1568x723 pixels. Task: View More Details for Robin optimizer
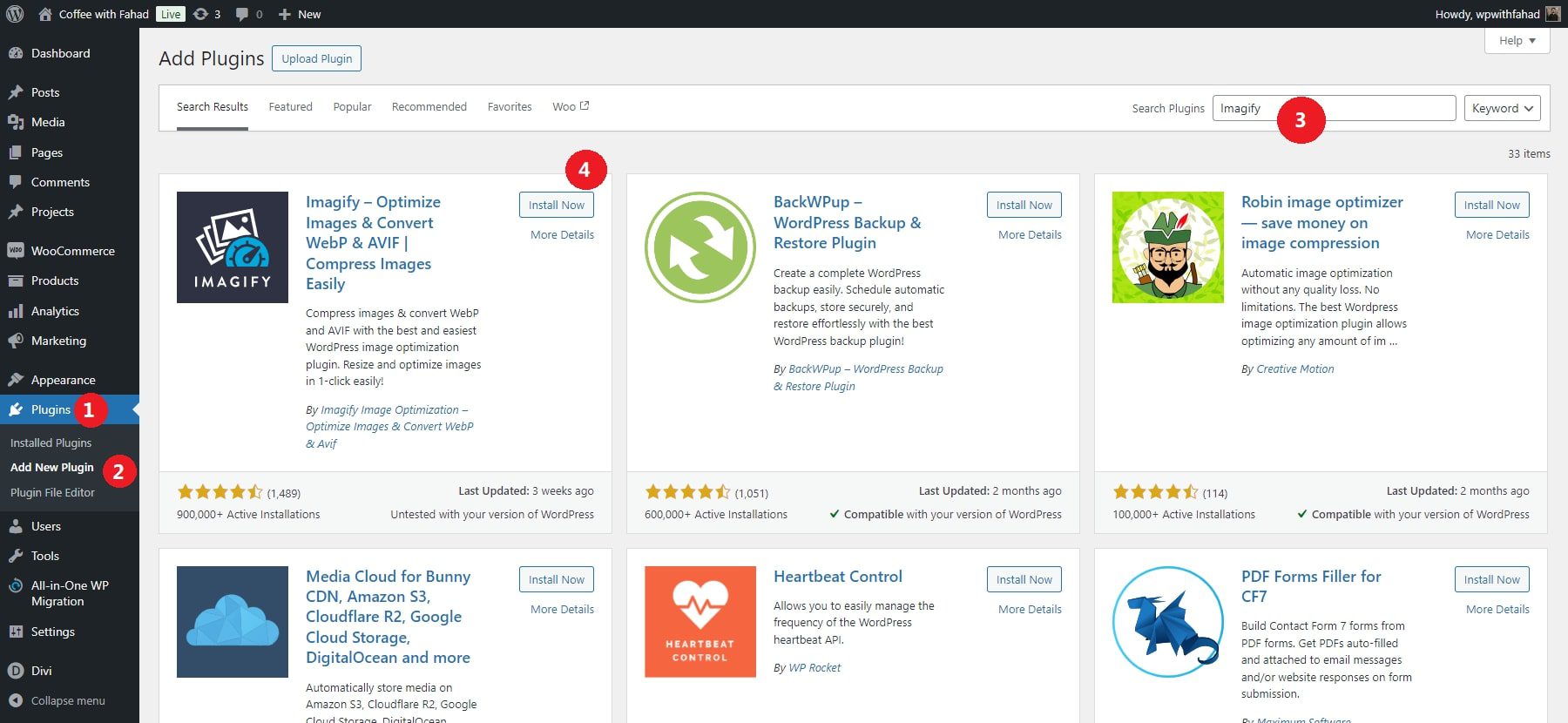pyautogui.click(x=1497, y=235)
